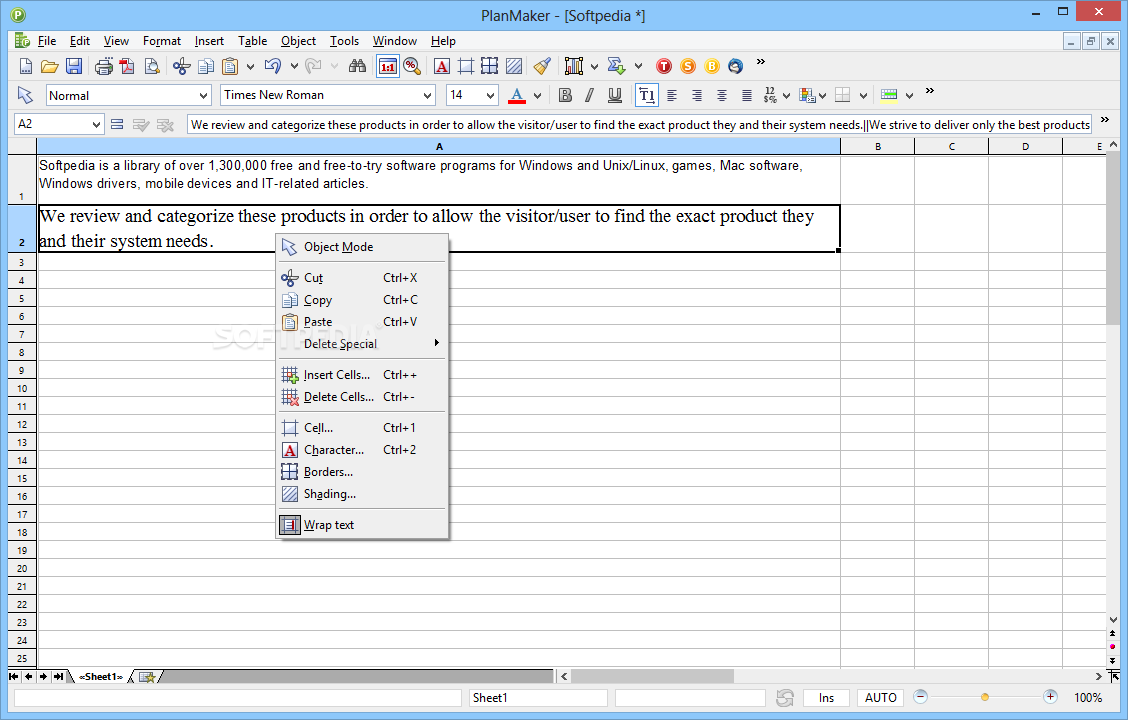Click the red T round icon

point(663,67)
